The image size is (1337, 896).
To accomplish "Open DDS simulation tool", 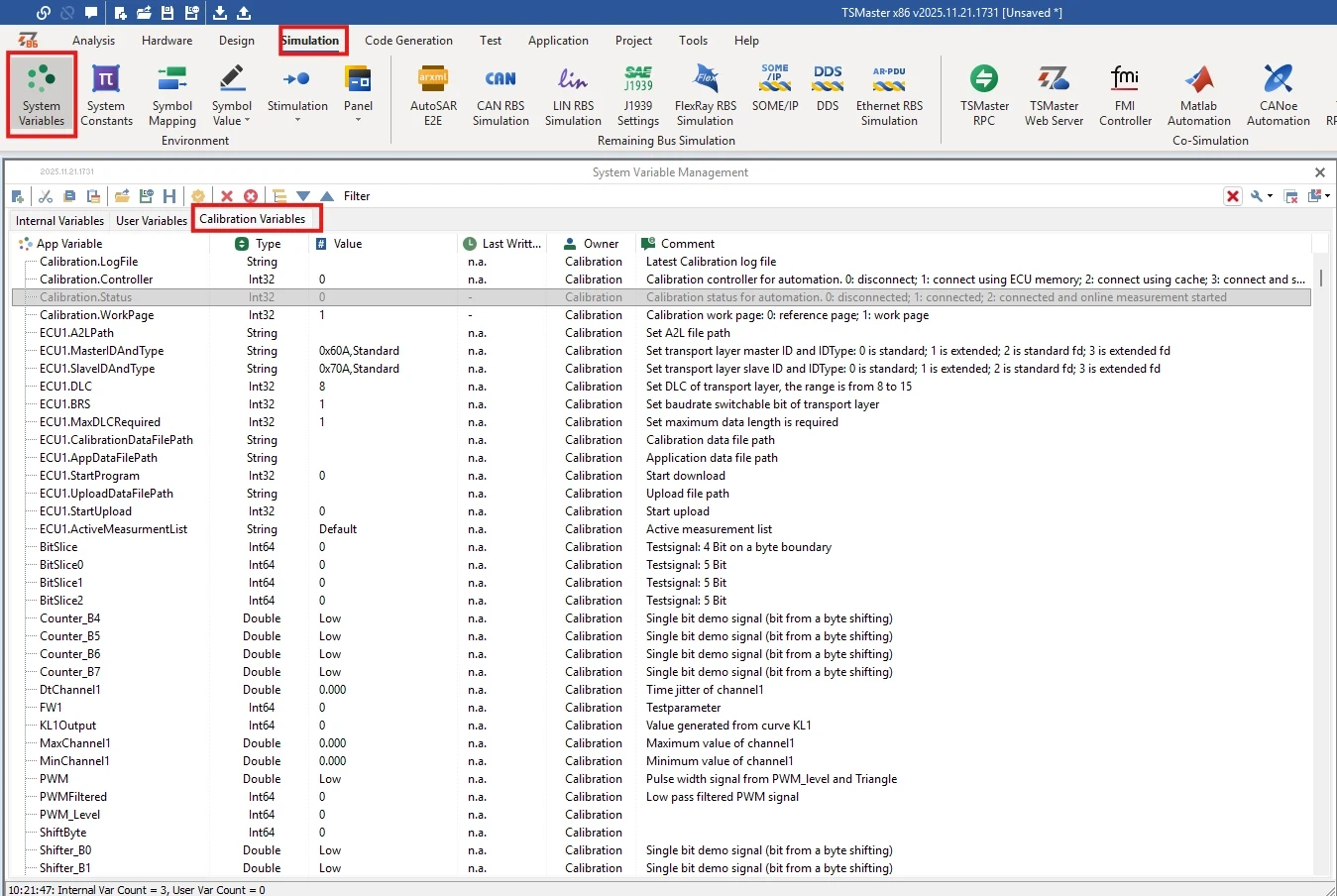I will (x=828, y=89).
